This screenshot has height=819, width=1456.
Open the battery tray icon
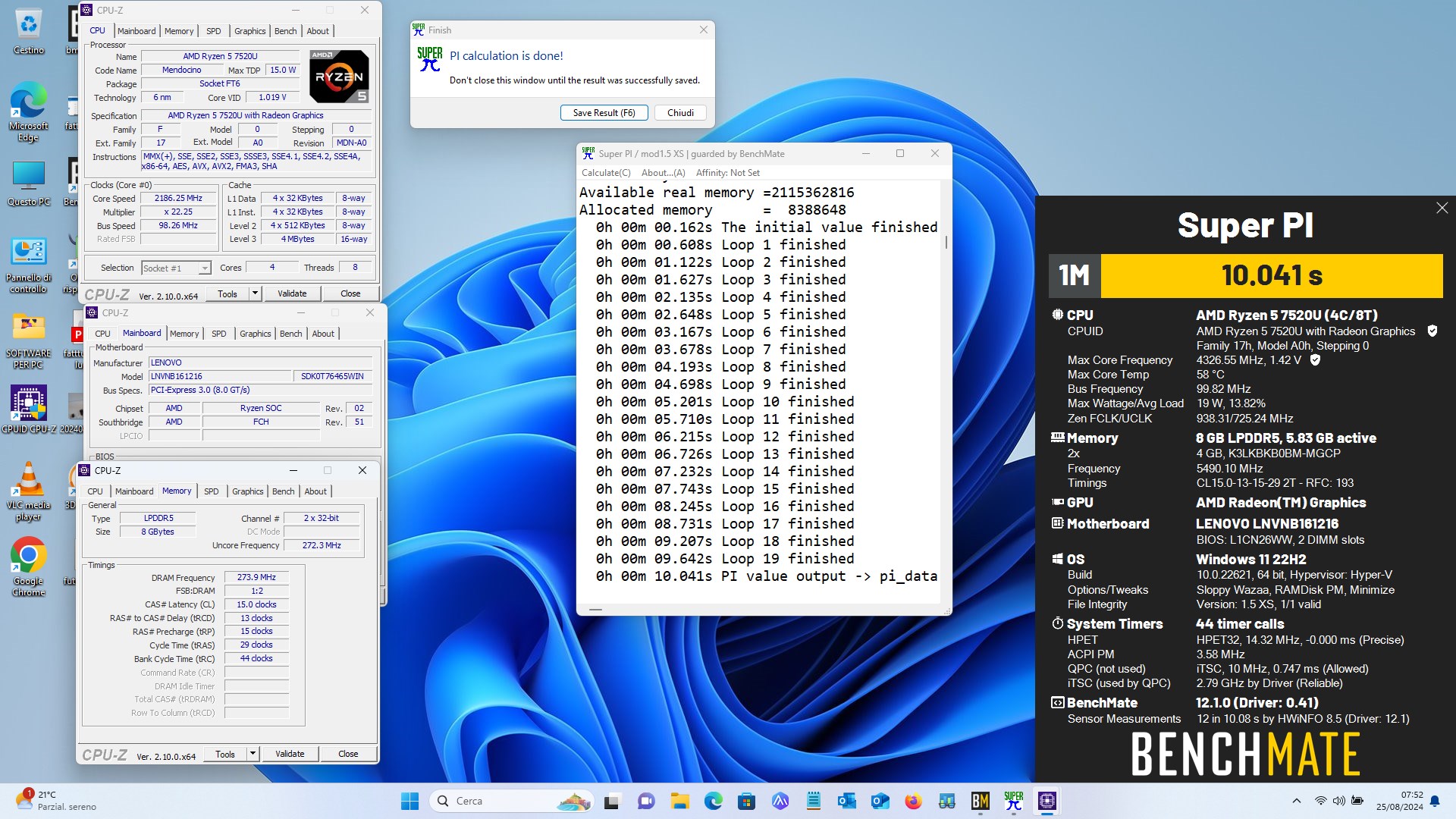click(x=1357, y=801)
